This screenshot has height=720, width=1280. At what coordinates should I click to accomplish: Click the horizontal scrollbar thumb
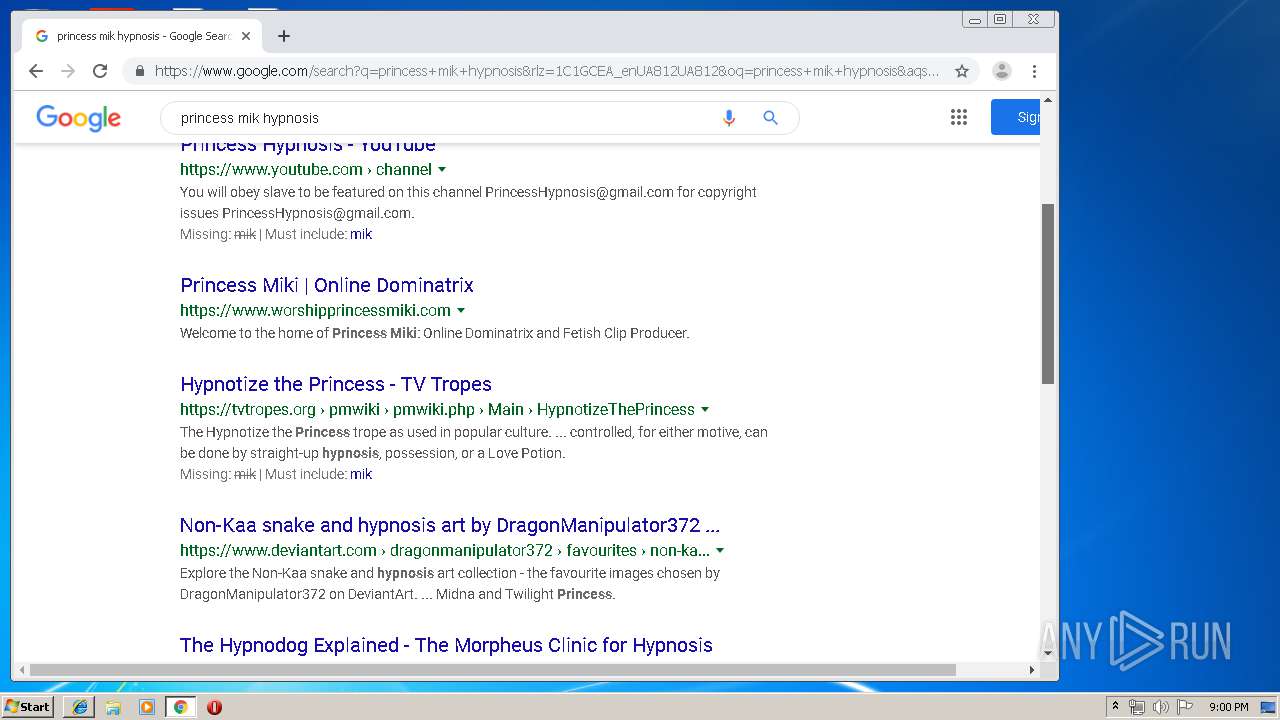point(493,670)
